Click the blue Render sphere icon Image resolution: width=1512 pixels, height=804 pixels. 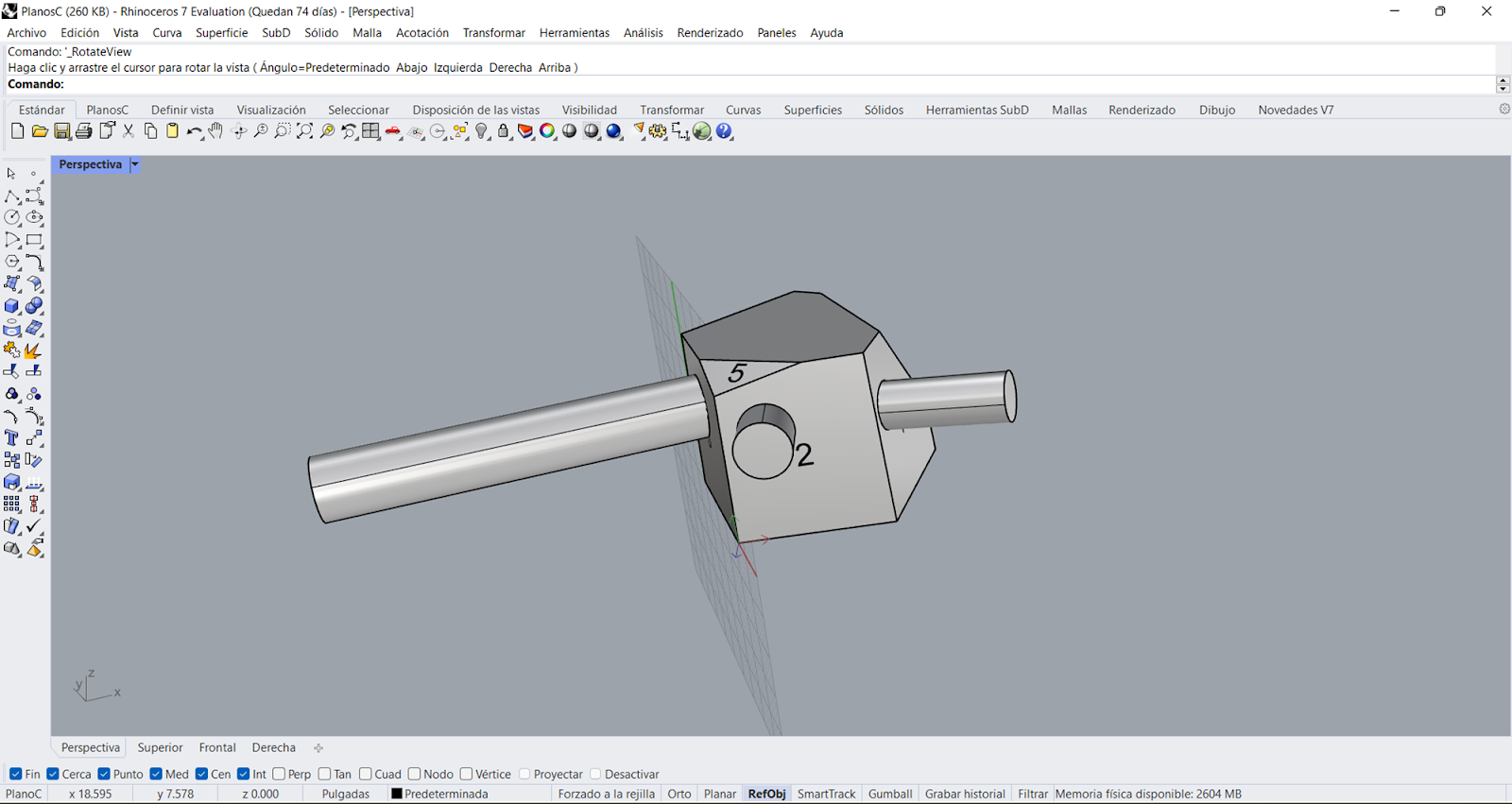tap(614, 131)
